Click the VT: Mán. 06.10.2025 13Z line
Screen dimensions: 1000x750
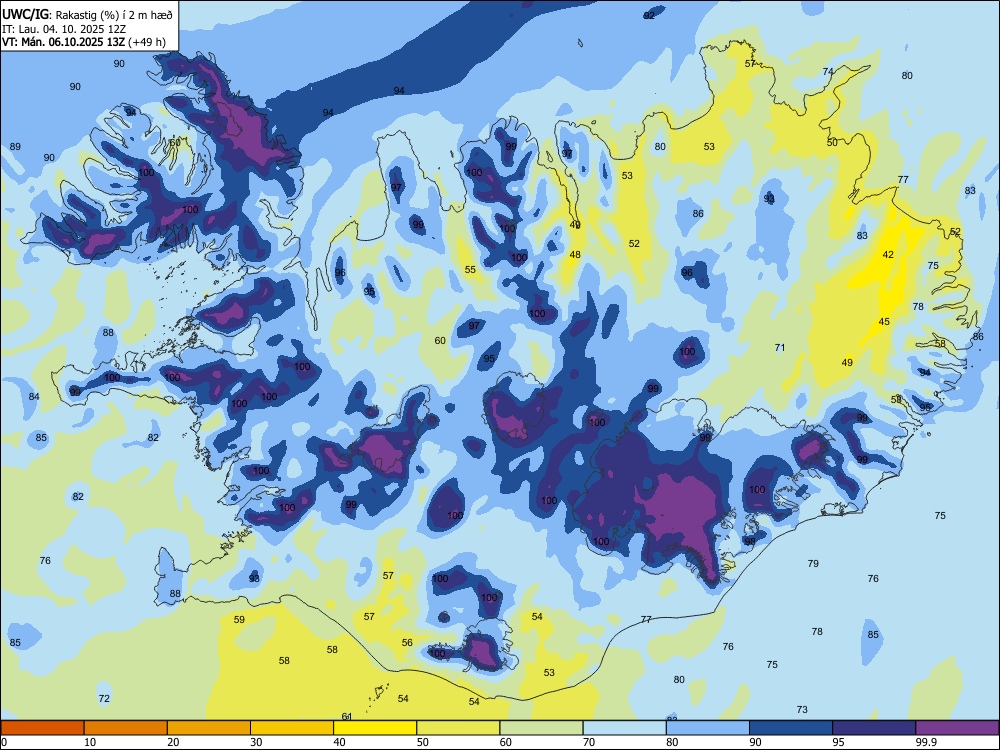click(x=84, y=42)
